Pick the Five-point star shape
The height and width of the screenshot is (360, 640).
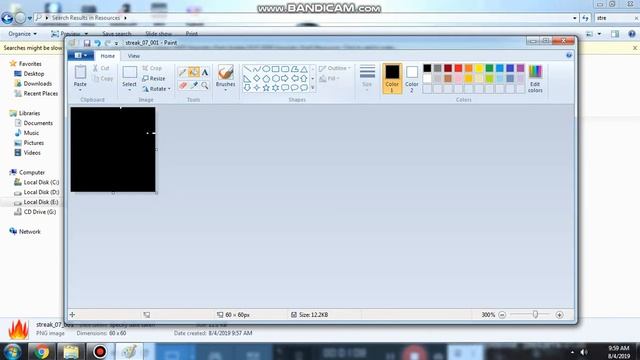click(266, 88)
